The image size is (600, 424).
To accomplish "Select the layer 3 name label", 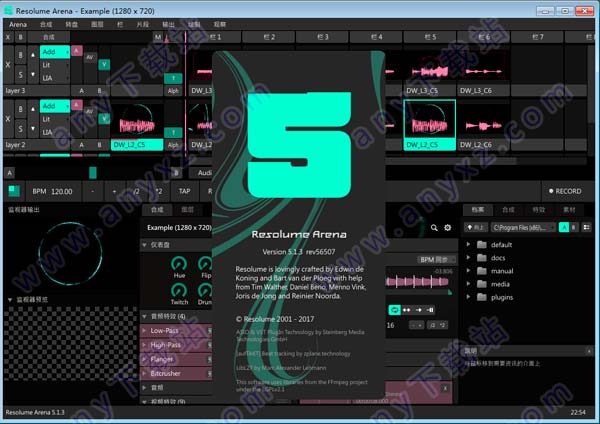I will 36,91.
